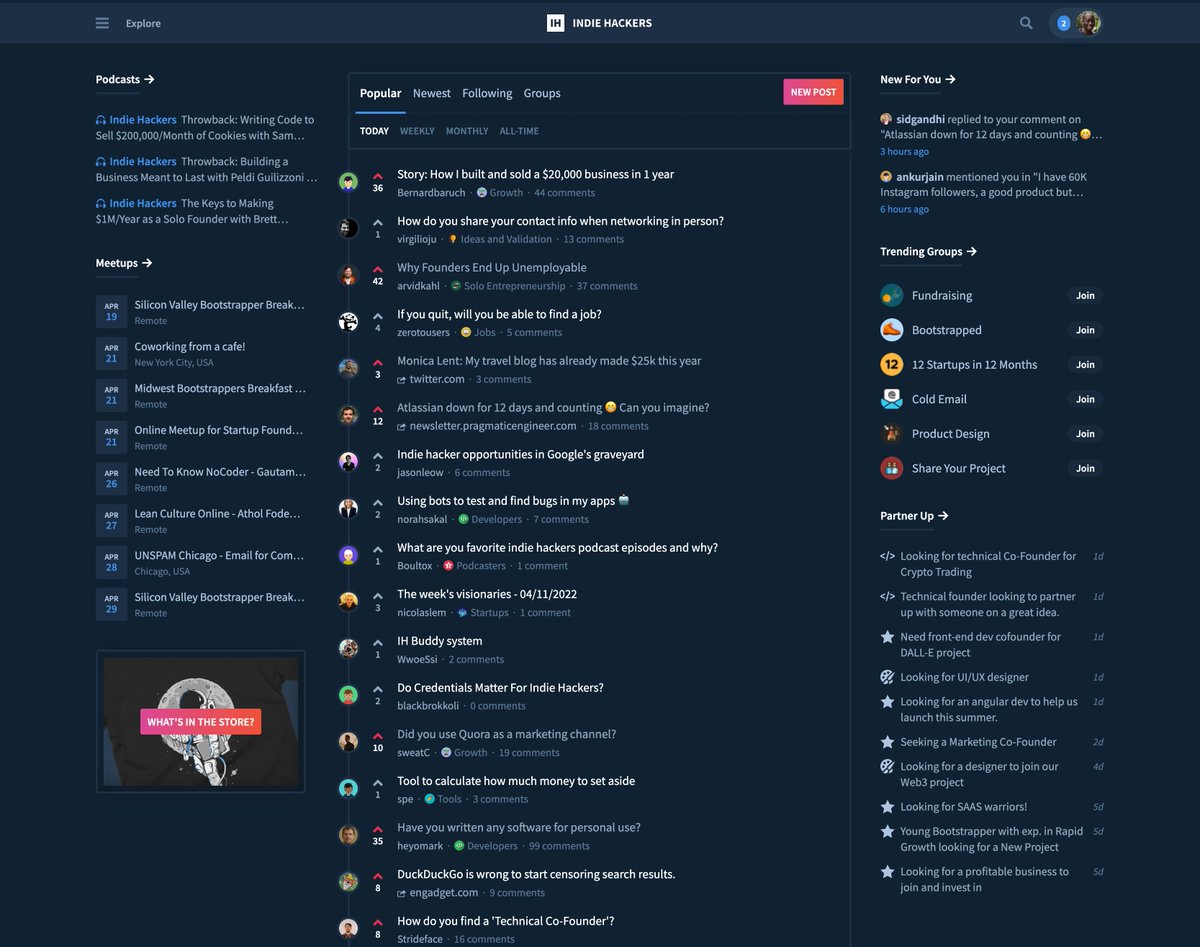Open the New For You section
This screenshot has height=947, width=1200.
[x=918, y=79]
